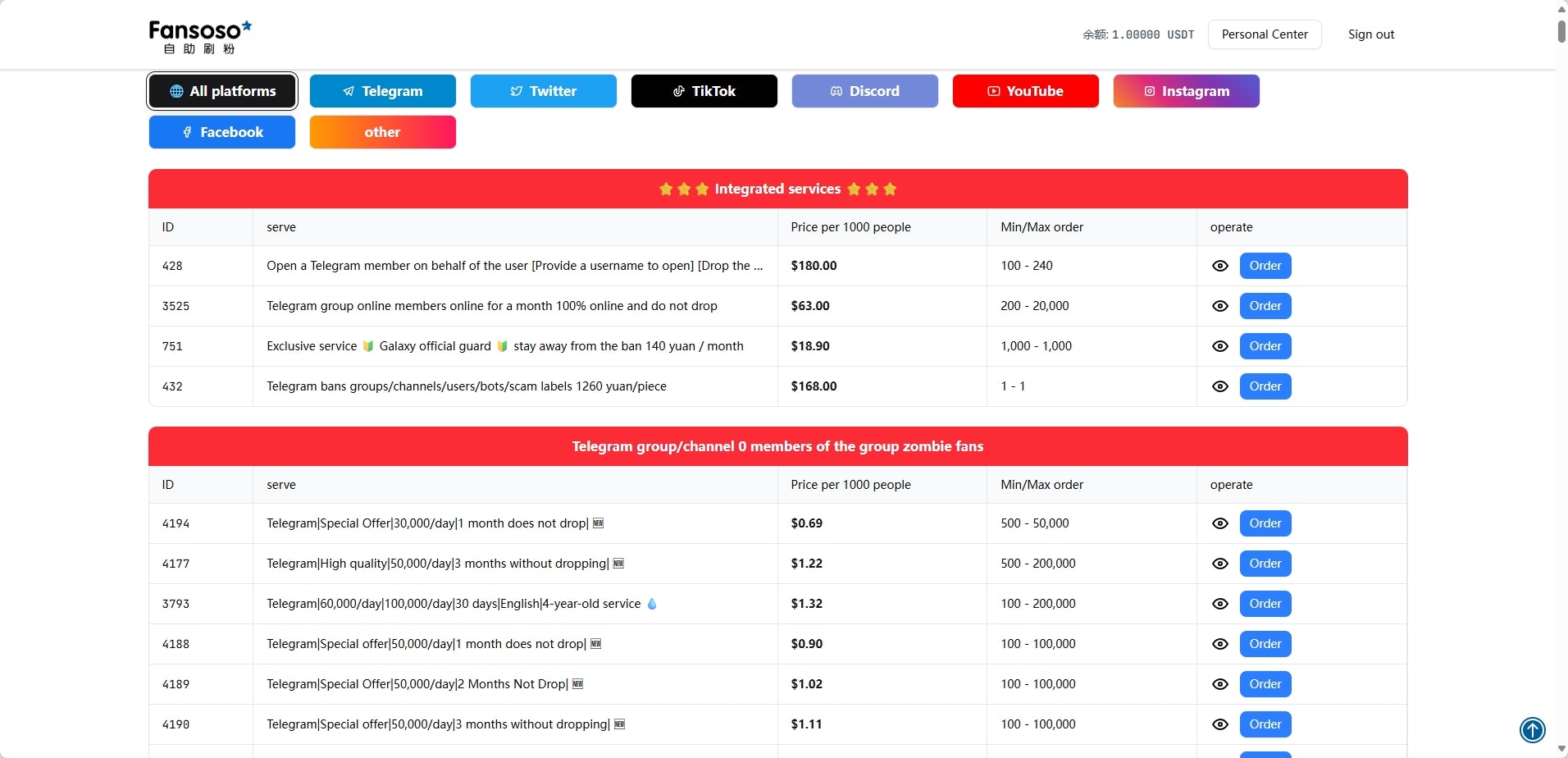This screenshot has width=1568, height=758.
Task: Order service 4188 special offer
Action: pyautogui.click(x=1265, y=644)
